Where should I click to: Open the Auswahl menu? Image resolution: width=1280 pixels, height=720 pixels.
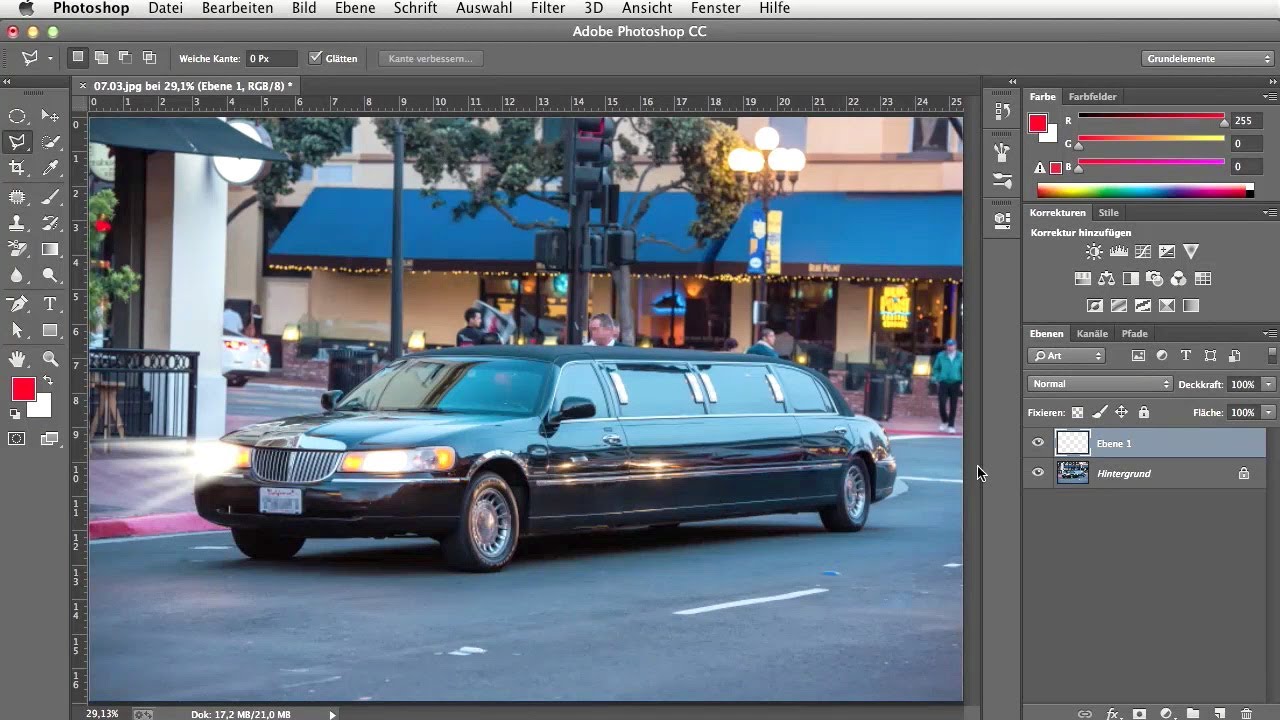484,8
